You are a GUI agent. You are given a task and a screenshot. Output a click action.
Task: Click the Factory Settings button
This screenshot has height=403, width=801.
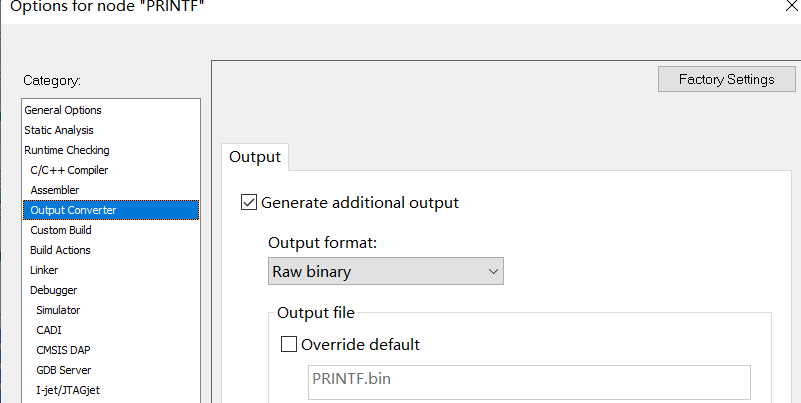click(x=726, y=79)
